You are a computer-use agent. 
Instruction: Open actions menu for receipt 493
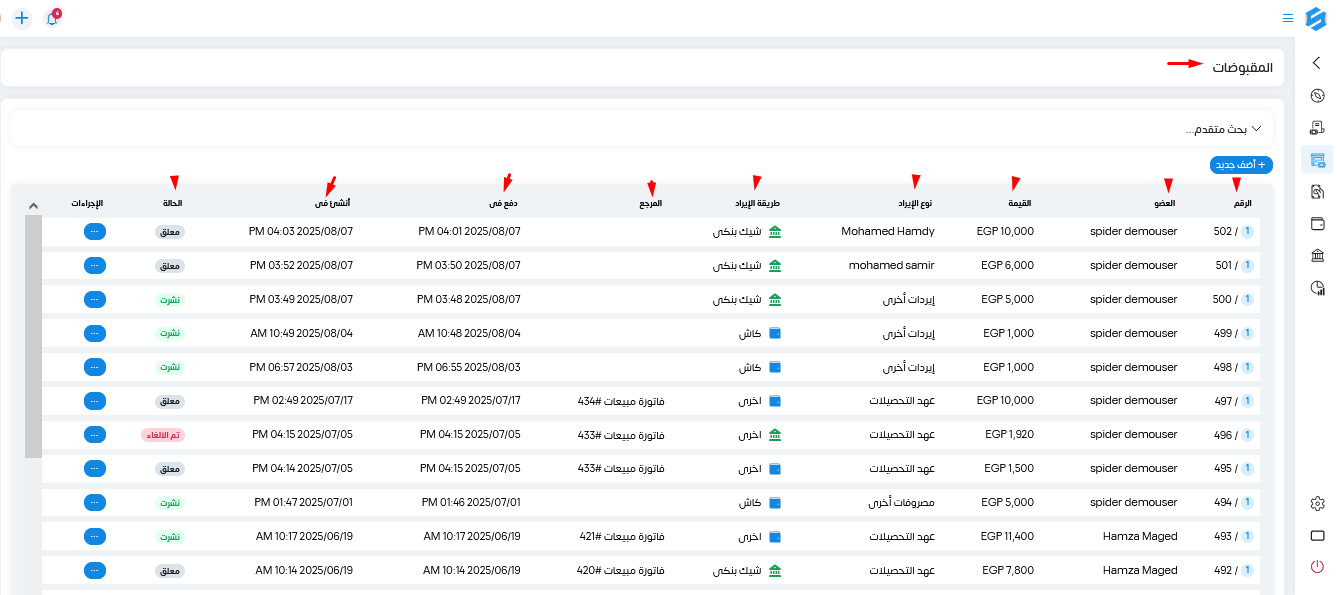pyautogui.click(x=95, y=536)
